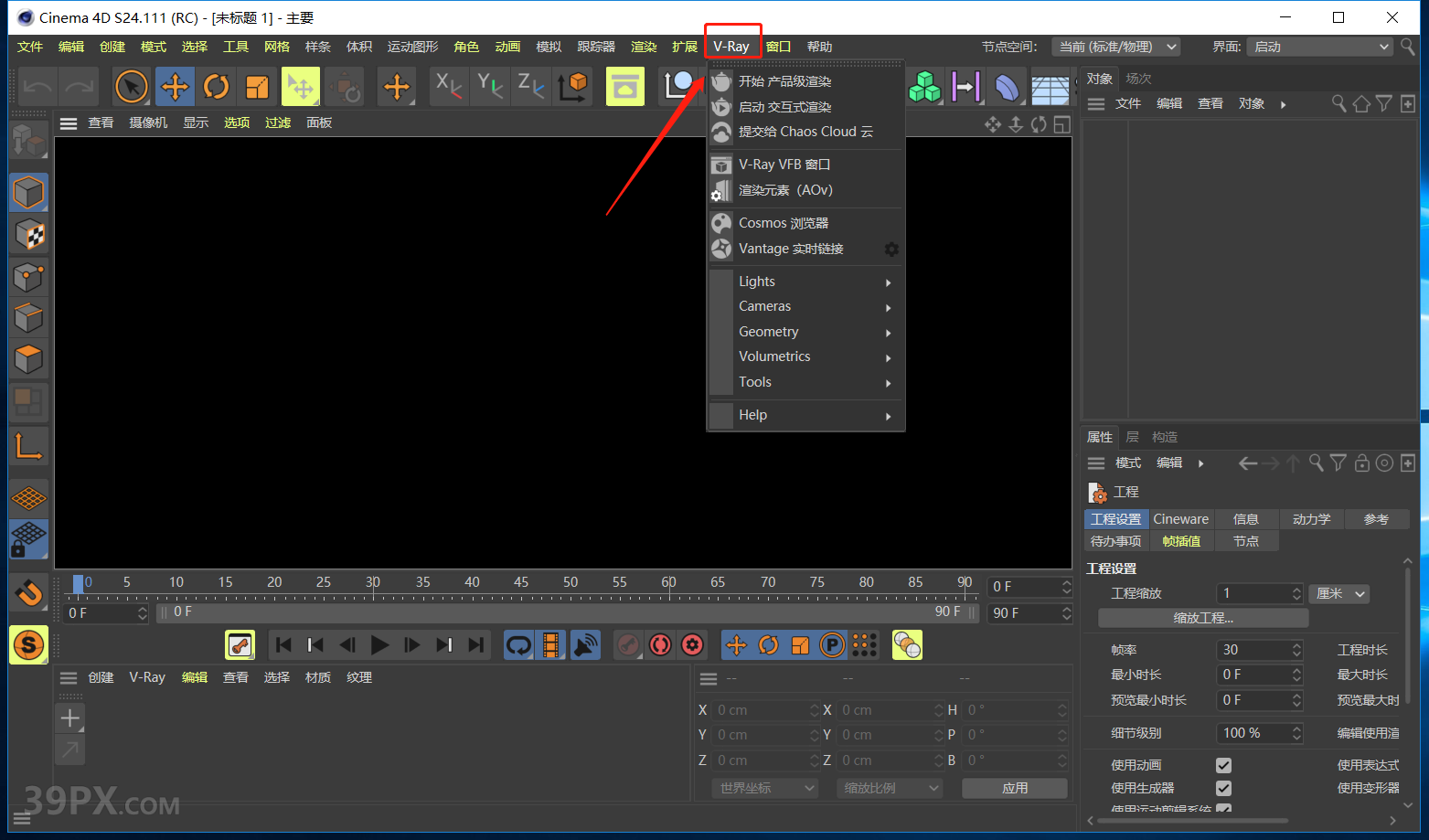Click Record Active Objects key icon
Viewport: 1429px width, 840px height.
(628, 645)
